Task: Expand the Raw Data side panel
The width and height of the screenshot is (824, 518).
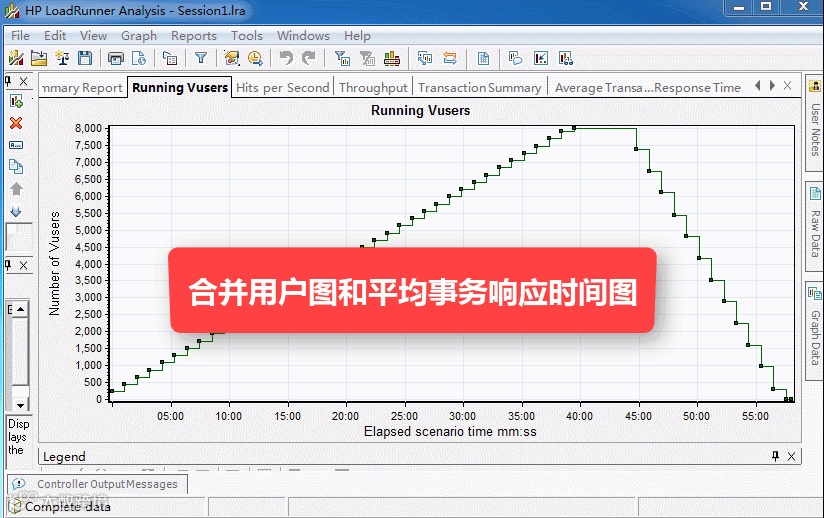Action: tap(815, 226)
